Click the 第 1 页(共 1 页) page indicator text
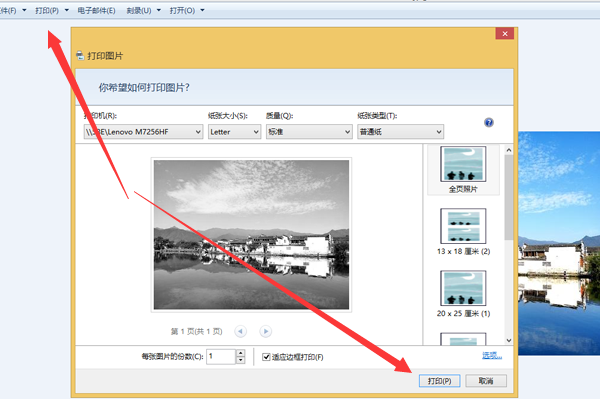600x399 pixels. point(196,331)
